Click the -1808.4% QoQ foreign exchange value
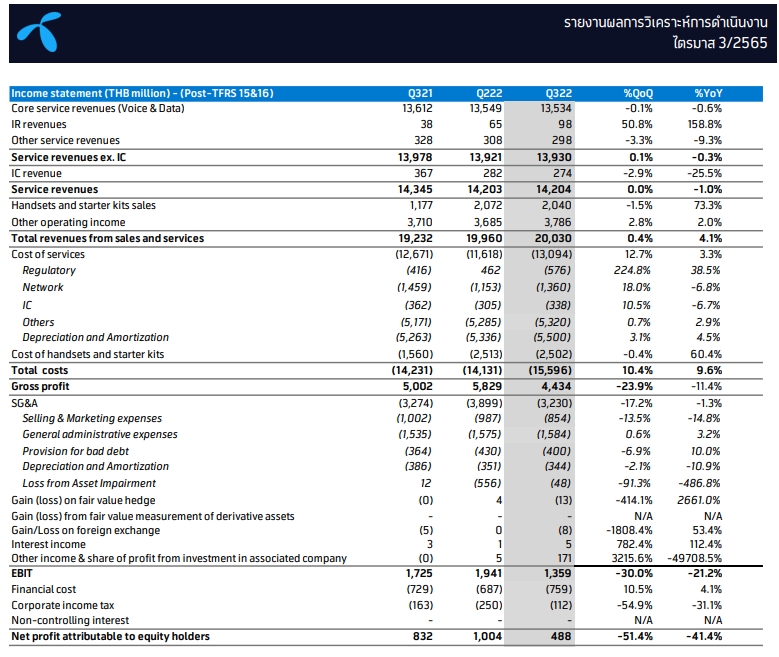This screenshot has height=657, width=779. pos(629,530)
